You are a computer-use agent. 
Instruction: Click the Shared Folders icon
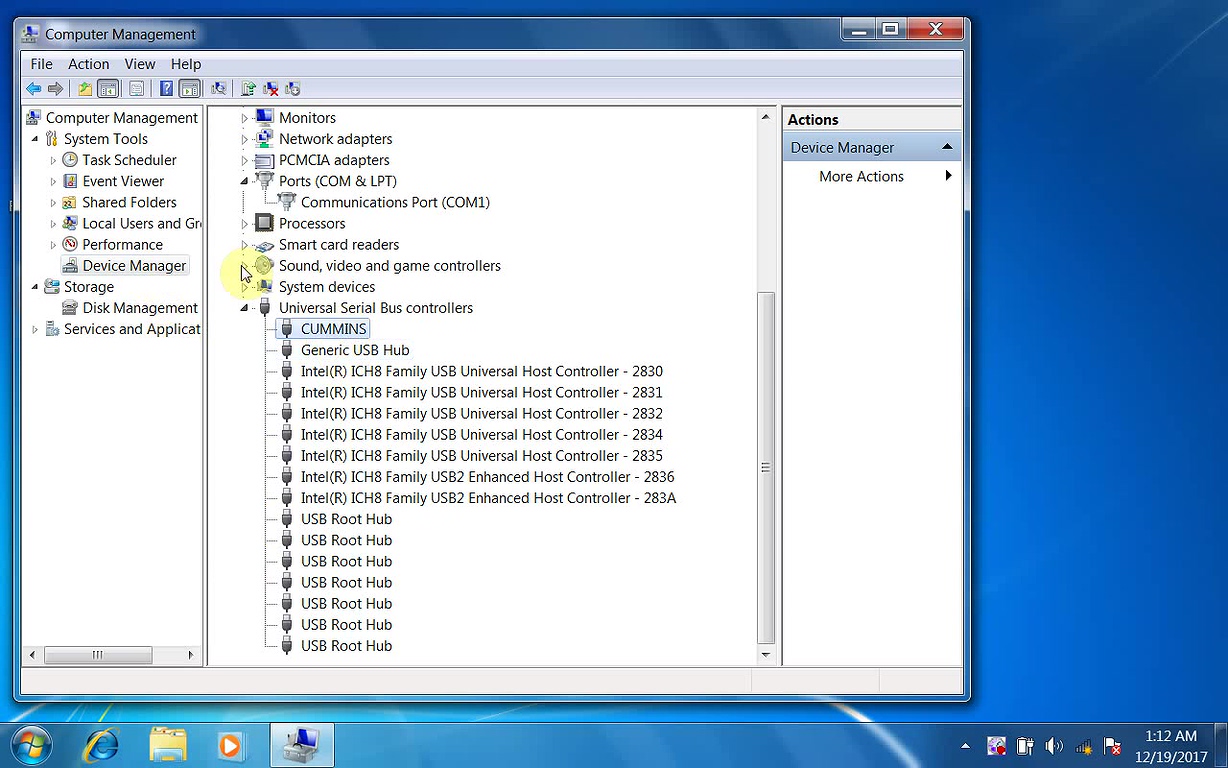[x=70, y=202]
